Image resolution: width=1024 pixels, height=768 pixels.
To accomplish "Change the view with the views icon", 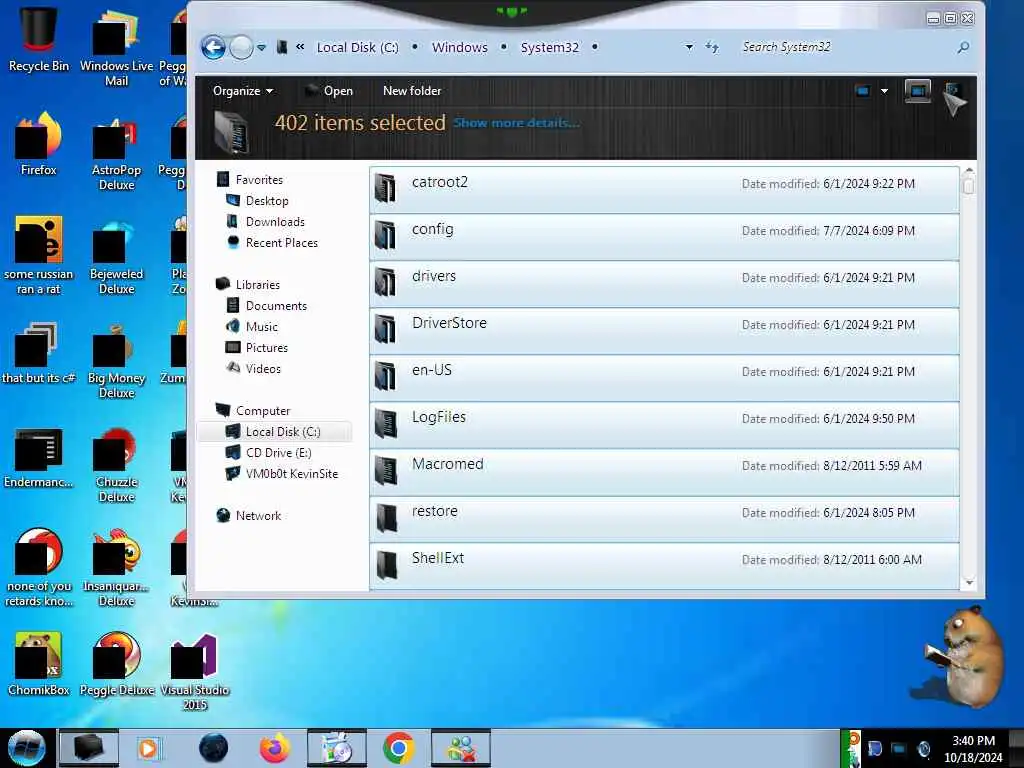I will click(863, 91).
